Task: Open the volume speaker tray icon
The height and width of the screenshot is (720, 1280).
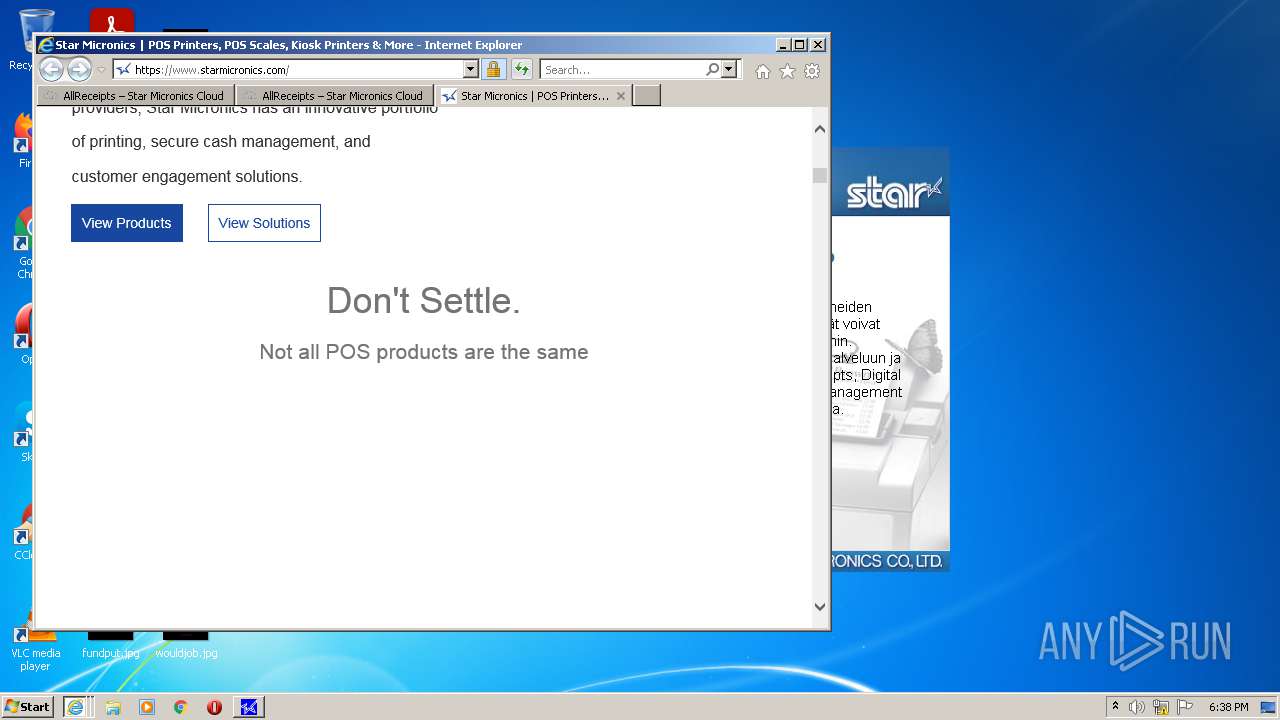Action: [x=1137, y=707]
